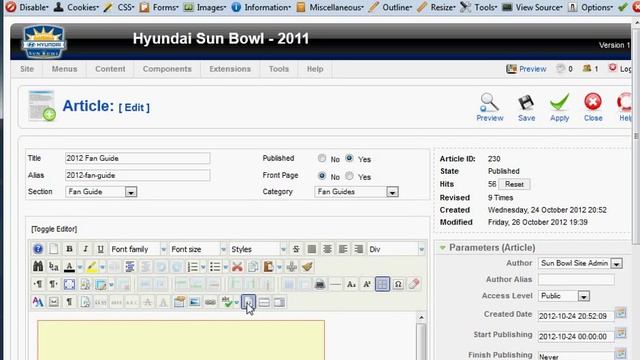This screenshot has width=640, height=360.
Task: Copy selection using copy icon
Action: (253, 267)
